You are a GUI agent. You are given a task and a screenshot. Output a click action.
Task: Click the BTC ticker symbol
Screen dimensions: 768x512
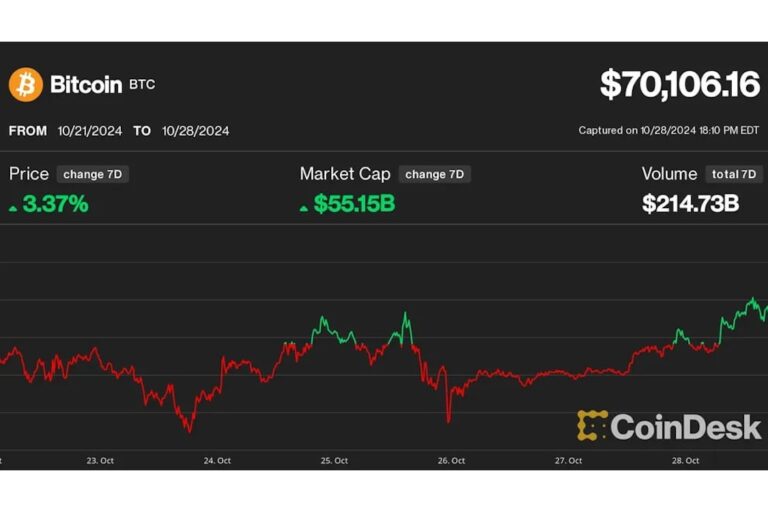(142, 86)
